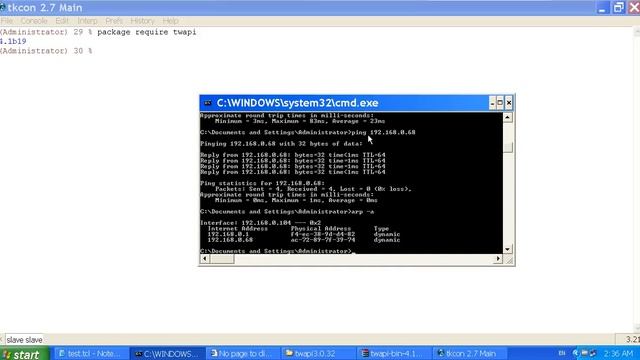Click the 'Physical Address' column header text
Viewport: 640px width, 360px height.
click(320, 229)
